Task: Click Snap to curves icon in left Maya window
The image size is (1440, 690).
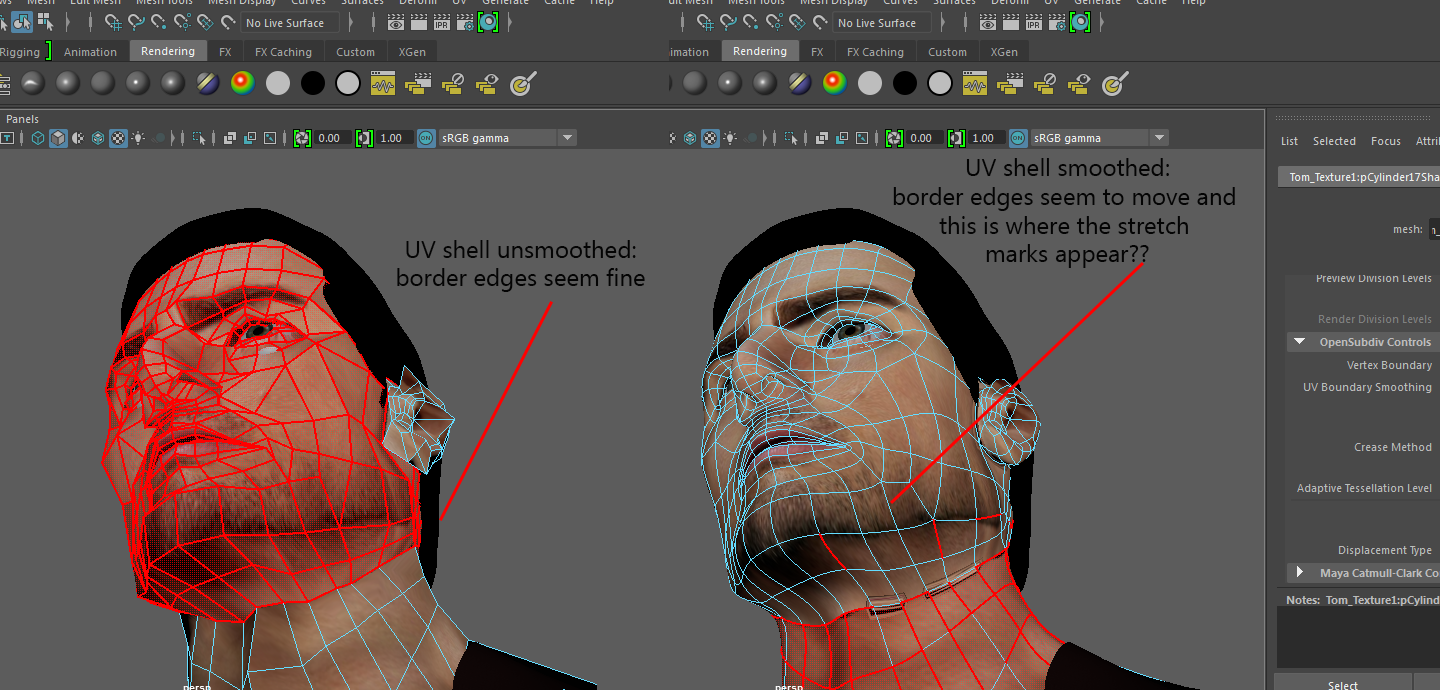Action: click(136, 21)
